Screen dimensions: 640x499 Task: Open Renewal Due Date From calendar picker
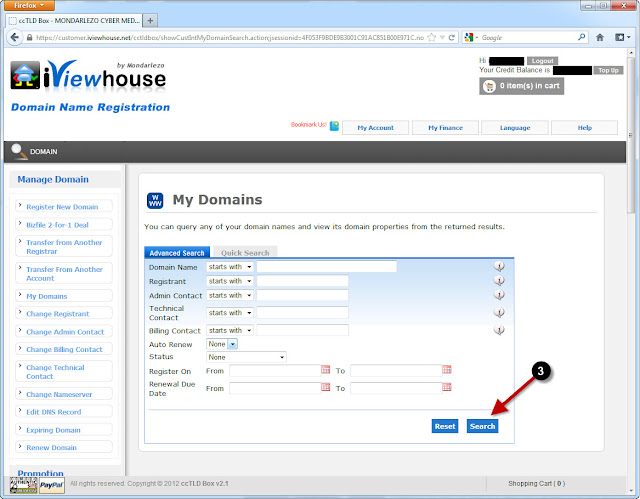325,387
